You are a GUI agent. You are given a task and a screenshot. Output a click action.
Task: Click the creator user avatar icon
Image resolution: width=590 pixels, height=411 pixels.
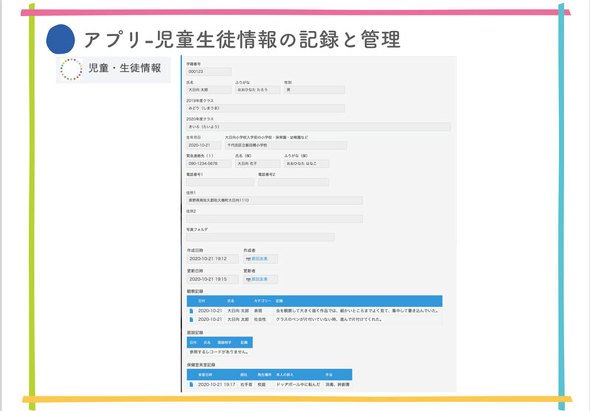248,259
